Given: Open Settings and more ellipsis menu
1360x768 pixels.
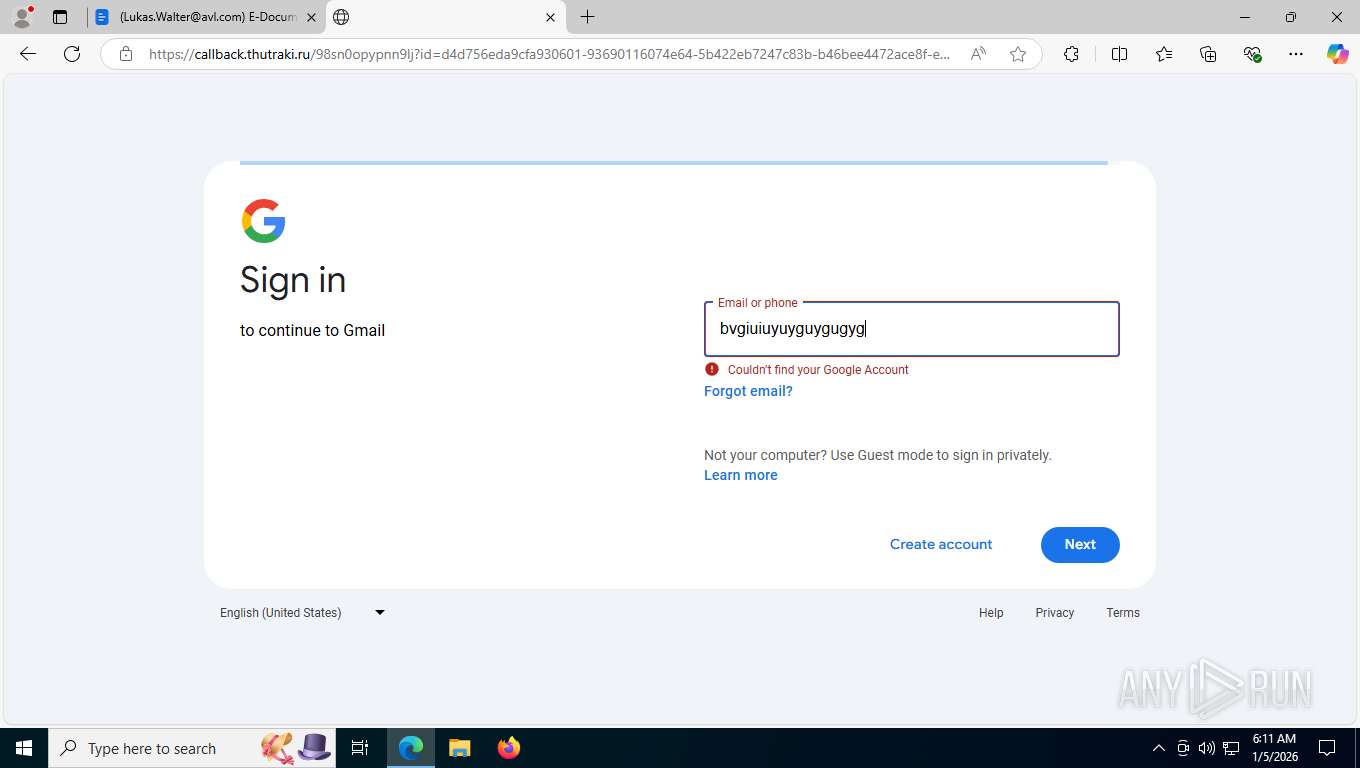Looking at the screenshot, I should coord(1296,54).
